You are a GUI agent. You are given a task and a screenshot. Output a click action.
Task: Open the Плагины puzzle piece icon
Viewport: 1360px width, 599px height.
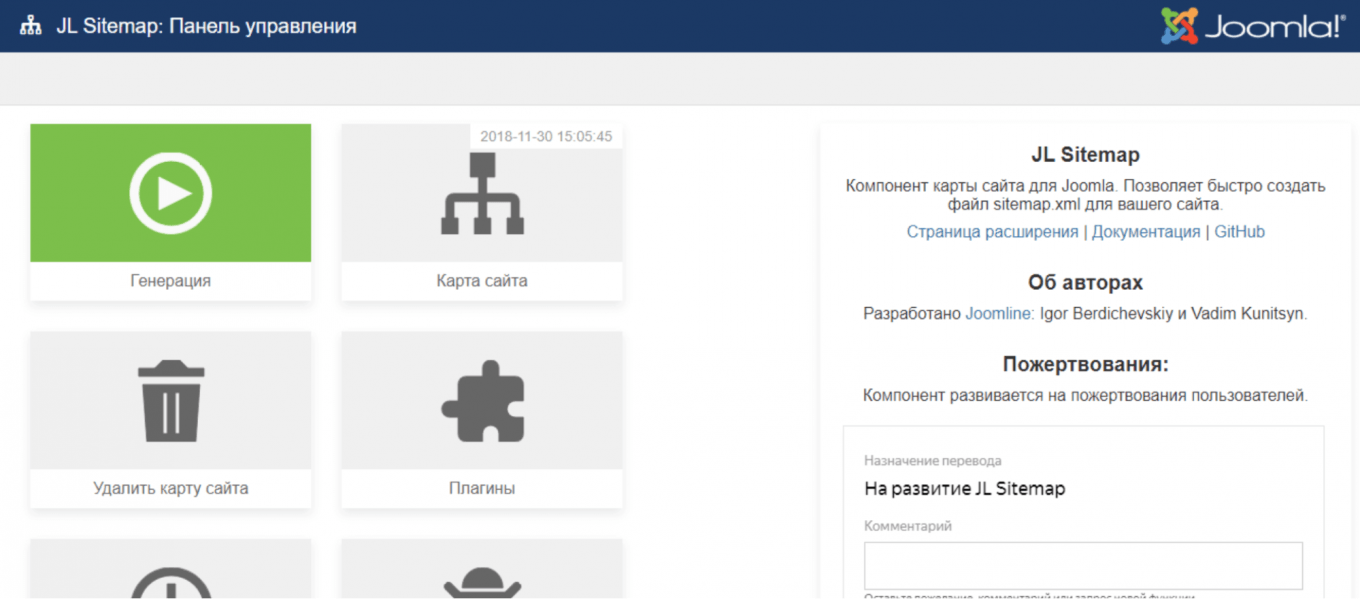(x=482, y=401)
